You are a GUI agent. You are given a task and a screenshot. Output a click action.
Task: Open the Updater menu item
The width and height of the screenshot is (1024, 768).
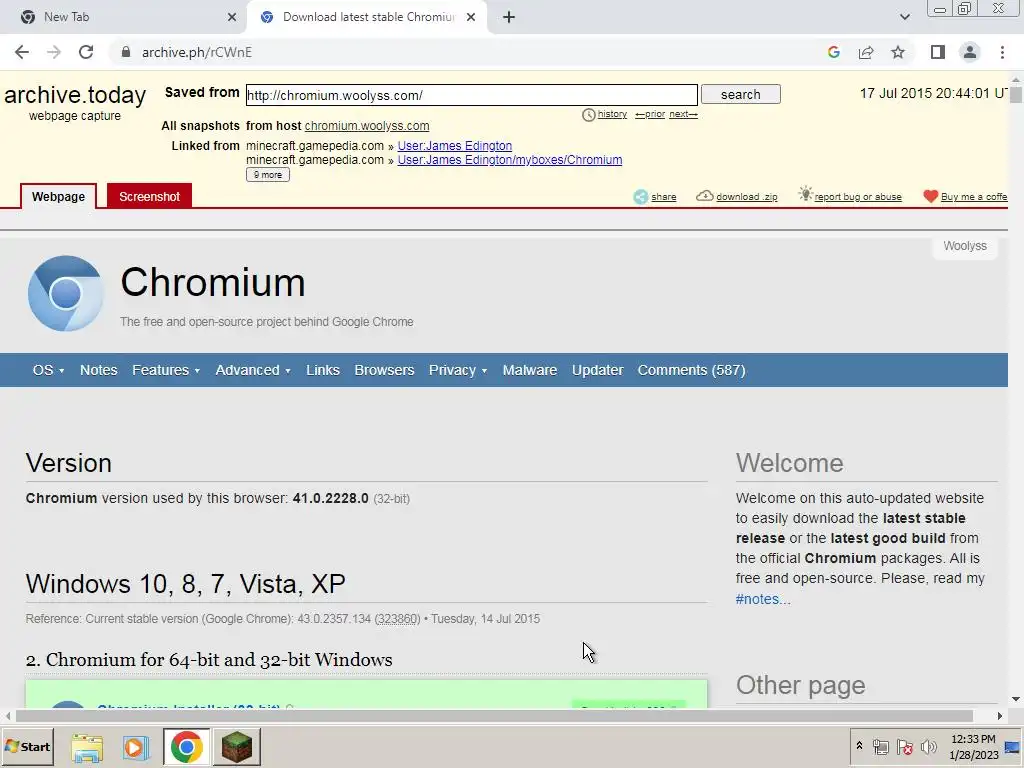(x=598, y=370)
